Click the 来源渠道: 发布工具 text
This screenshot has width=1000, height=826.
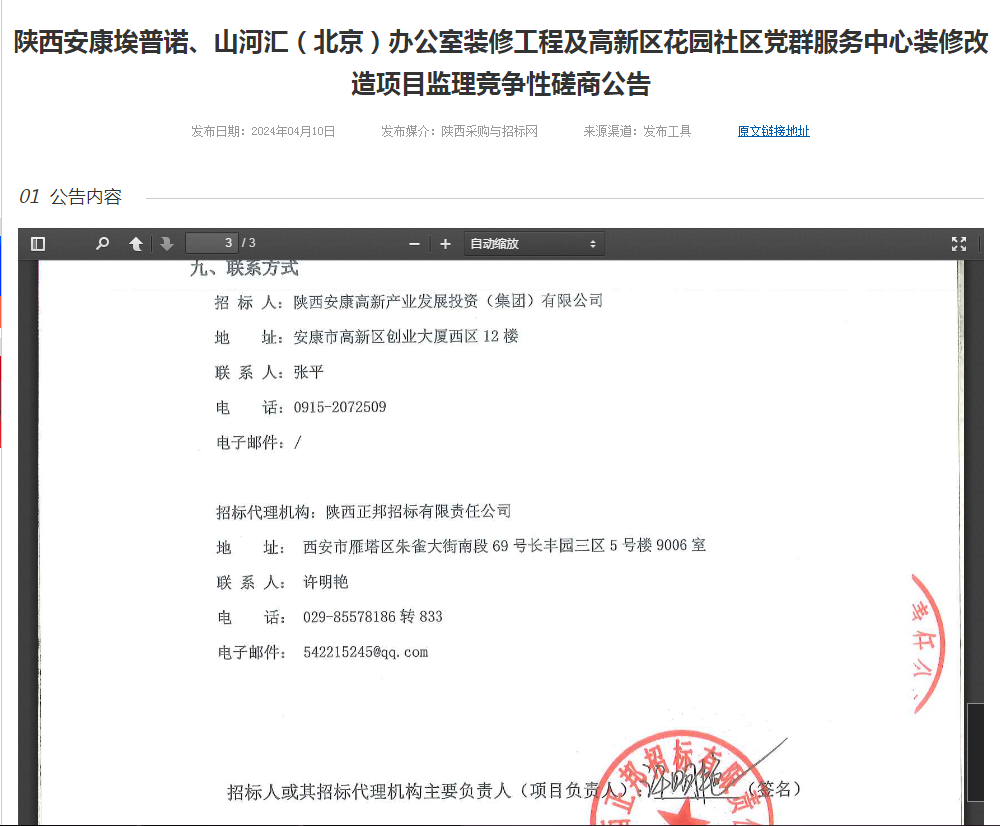pyautogui.click(x=637, y=131)
